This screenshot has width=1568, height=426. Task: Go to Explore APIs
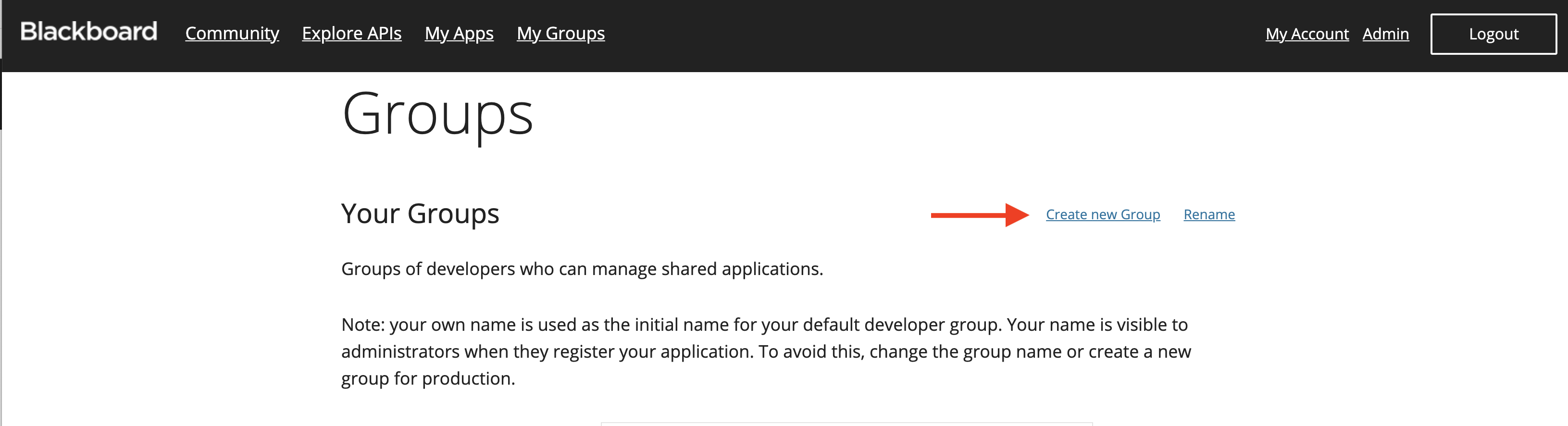point(352,34)
